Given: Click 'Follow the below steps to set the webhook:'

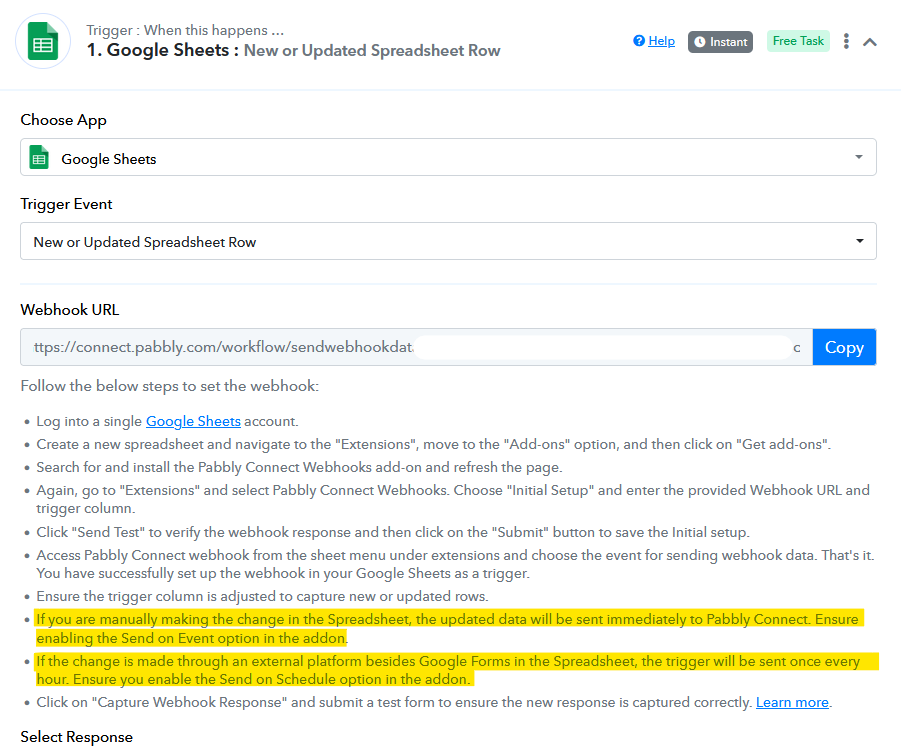Looking at the screenshot, I should pos(170,386).
